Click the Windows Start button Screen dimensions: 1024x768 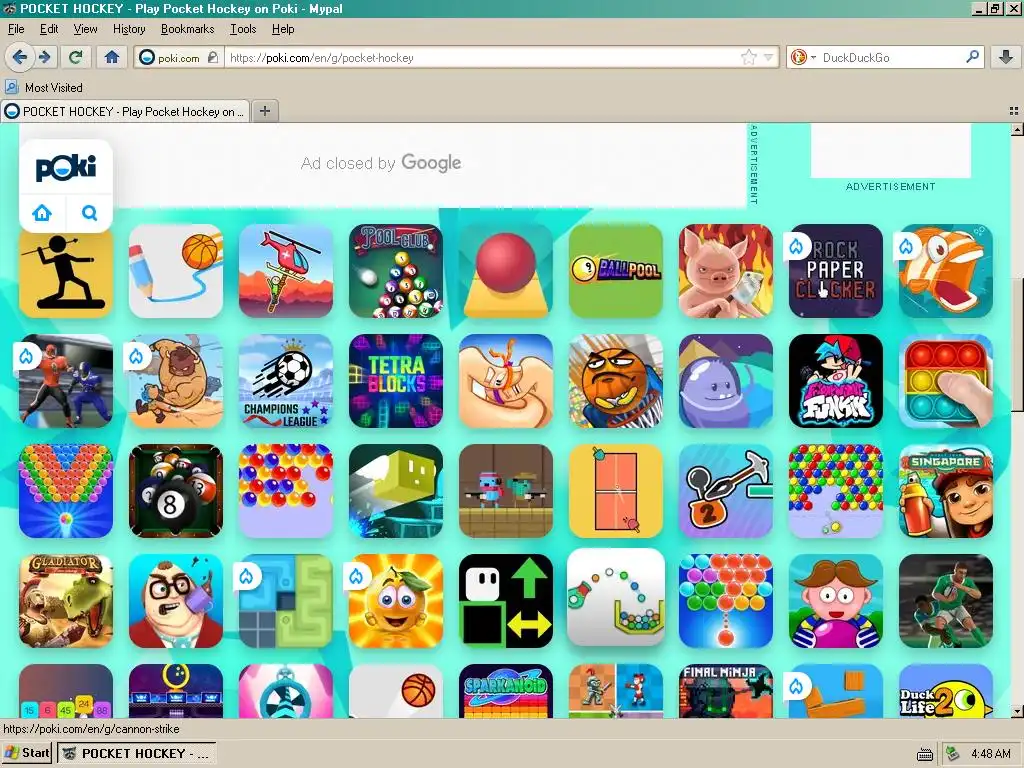[x=27, y=753]
